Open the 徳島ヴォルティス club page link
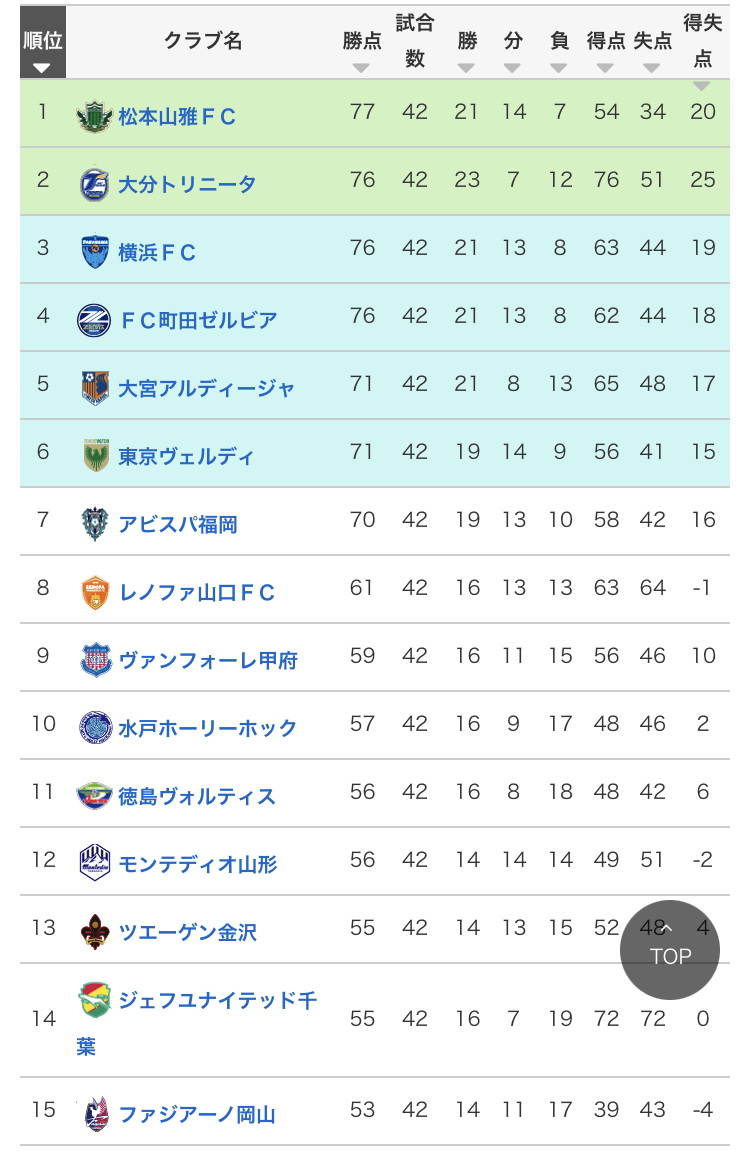The image size is (750, 1151). point(197,796)
